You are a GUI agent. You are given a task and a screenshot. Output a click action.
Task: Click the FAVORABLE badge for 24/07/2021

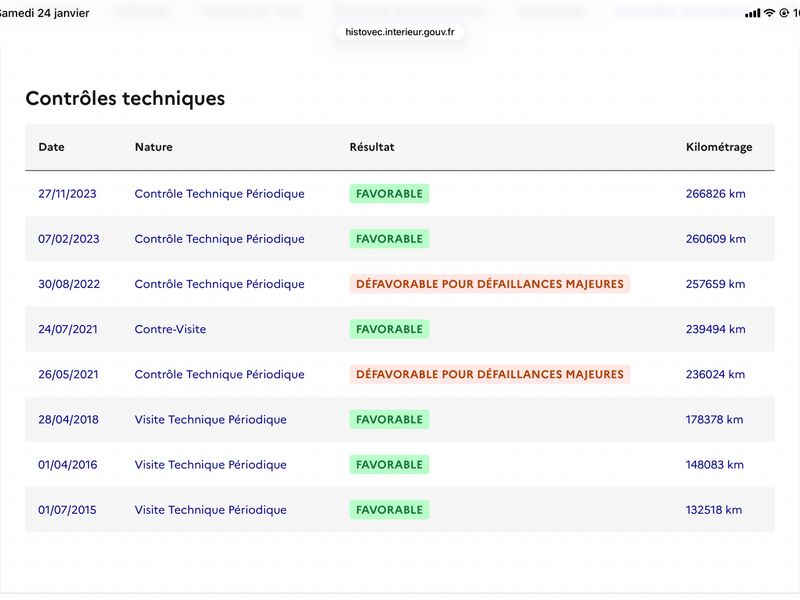(x=389, y=329)
